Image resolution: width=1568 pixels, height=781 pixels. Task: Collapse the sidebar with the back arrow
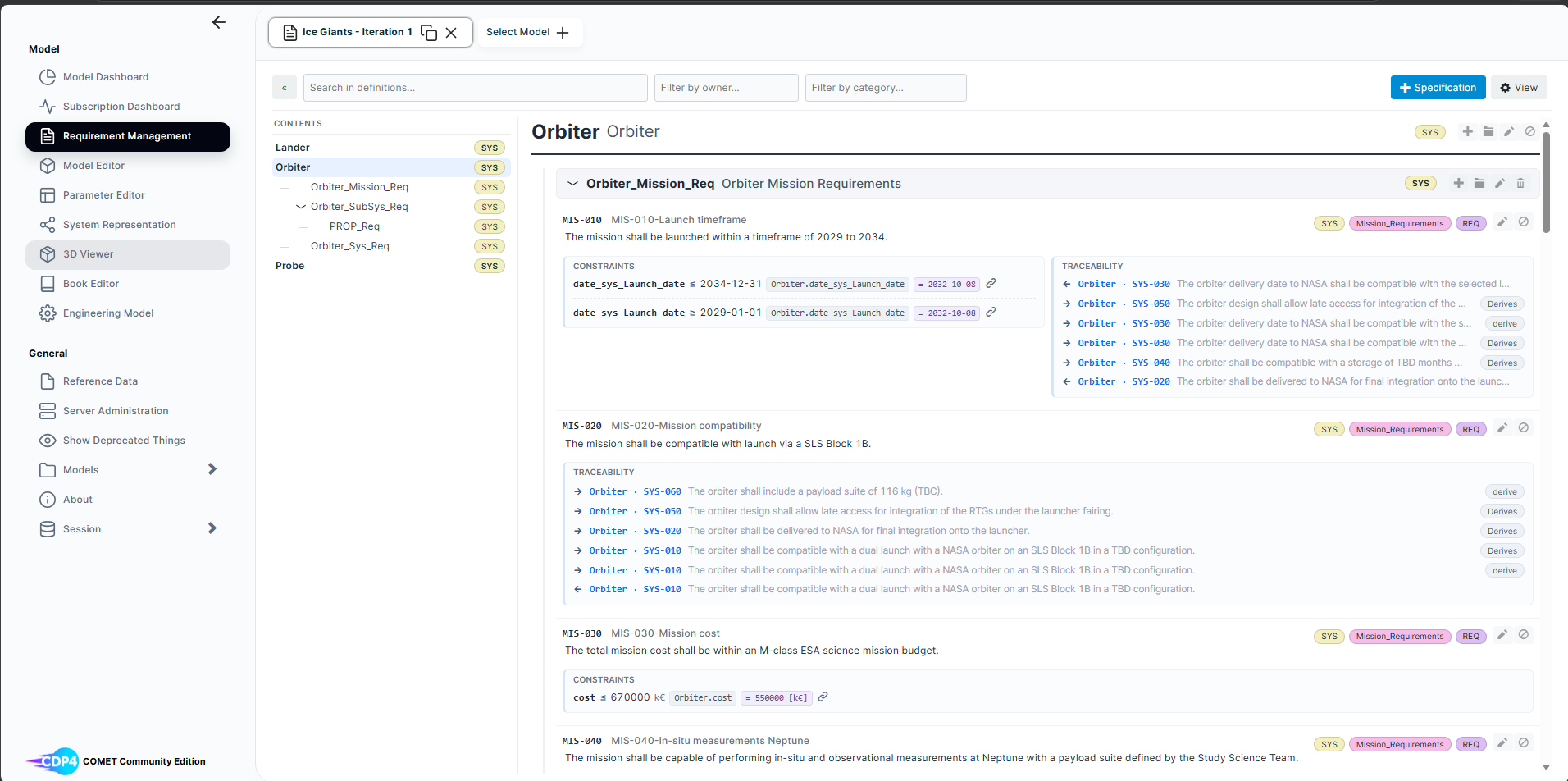(218, 22)
